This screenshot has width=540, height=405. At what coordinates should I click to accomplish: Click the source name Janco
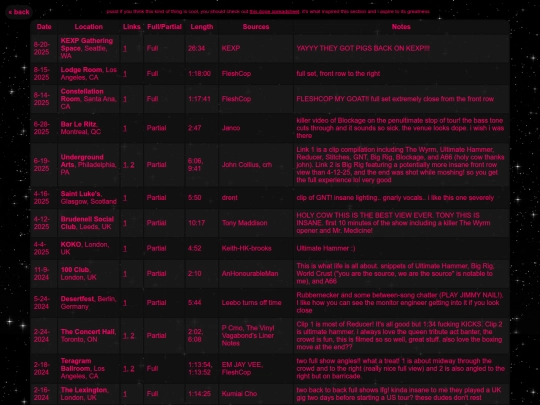(x=231, y=128)
